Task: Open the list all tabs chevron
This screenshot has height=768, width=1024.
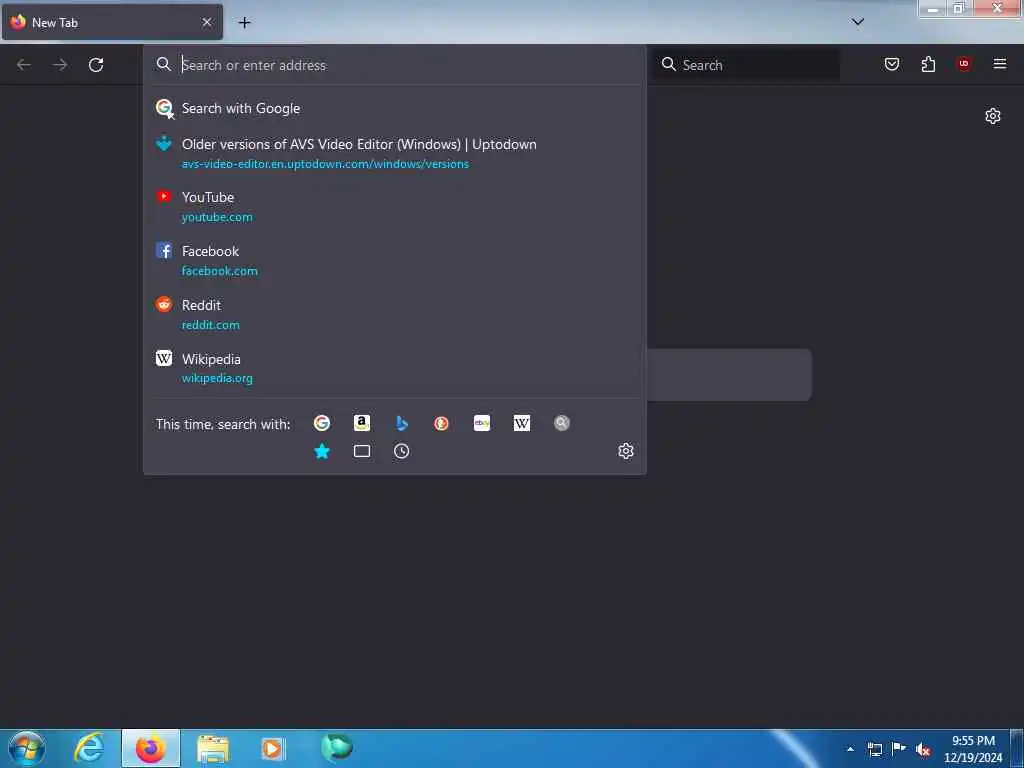Action: pyautogui.click(x=858, y=22)
